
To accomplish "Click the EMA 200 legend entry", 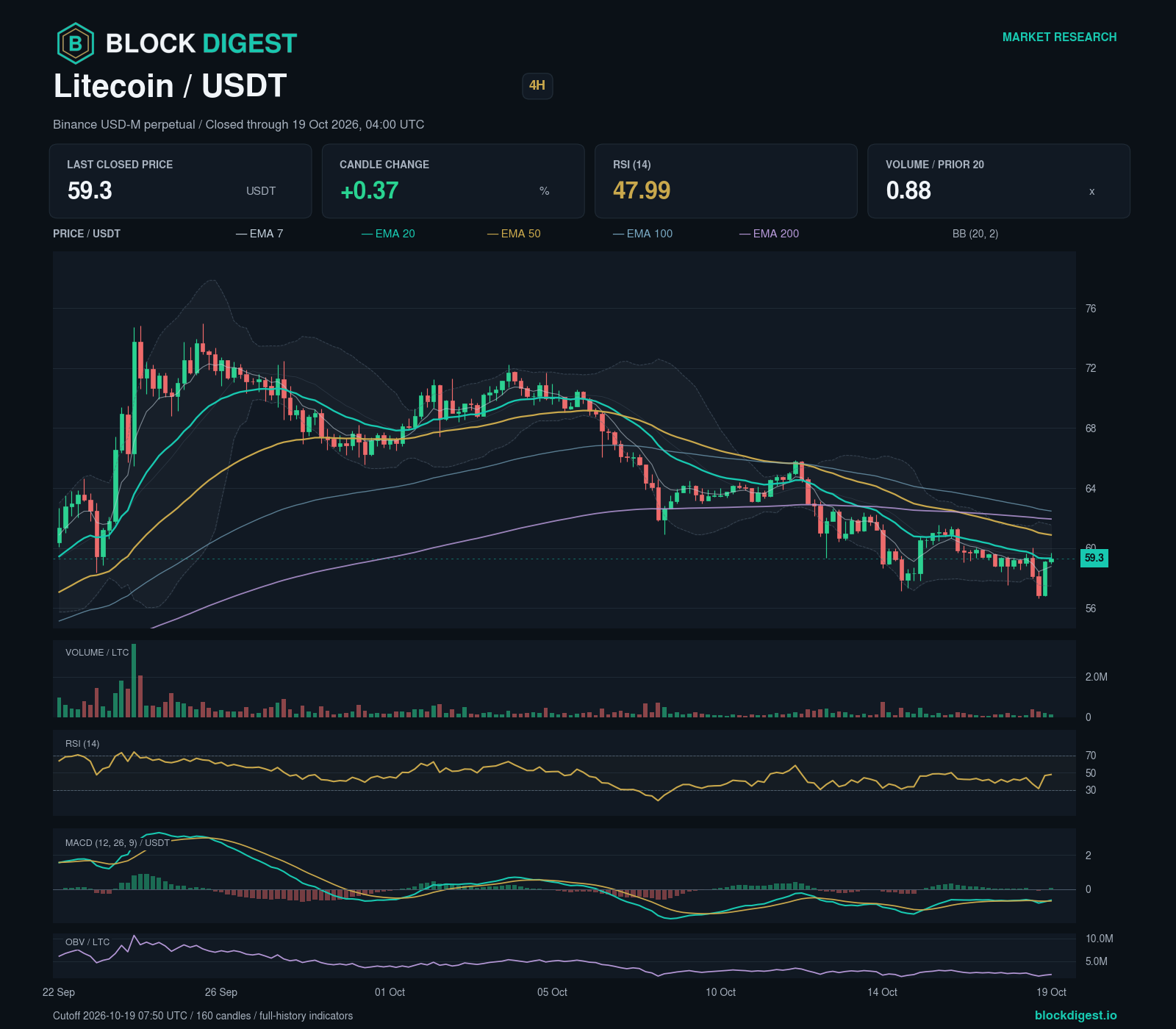I will (769, 234).
